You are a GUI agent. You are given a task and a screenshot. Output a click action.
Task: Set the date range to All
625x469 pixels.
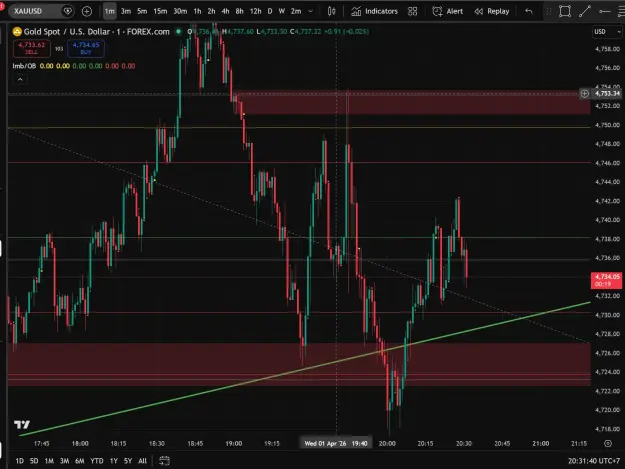142,461
